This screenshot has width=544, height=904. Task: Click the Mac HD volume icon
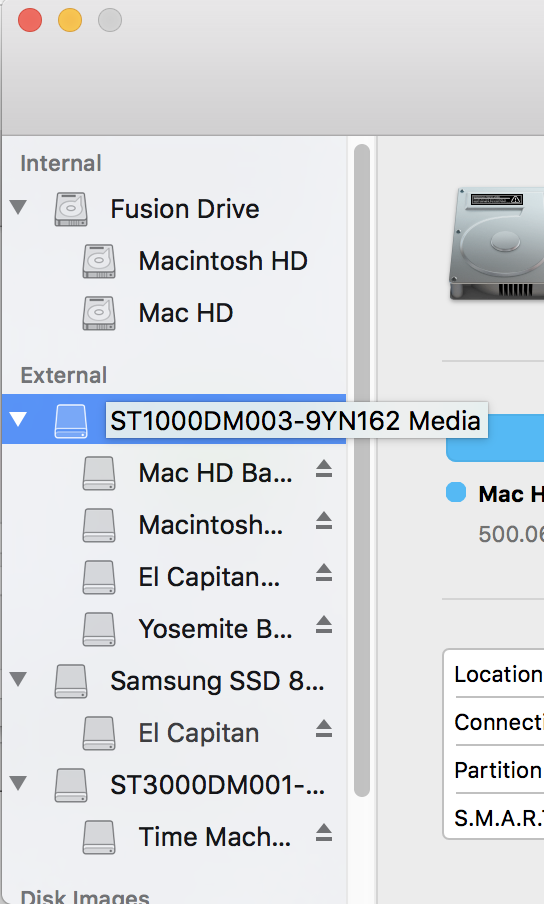99,313
